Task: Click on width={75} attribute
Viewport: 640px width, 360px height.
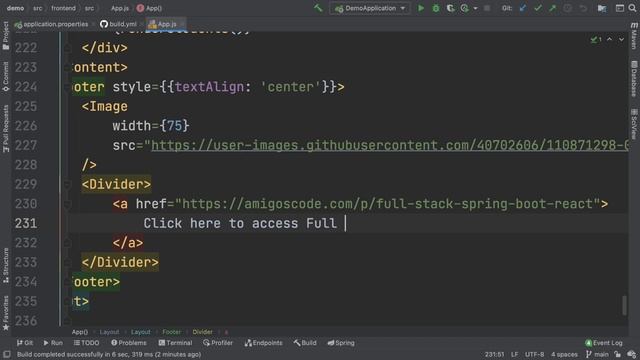Action: [151, 126]
